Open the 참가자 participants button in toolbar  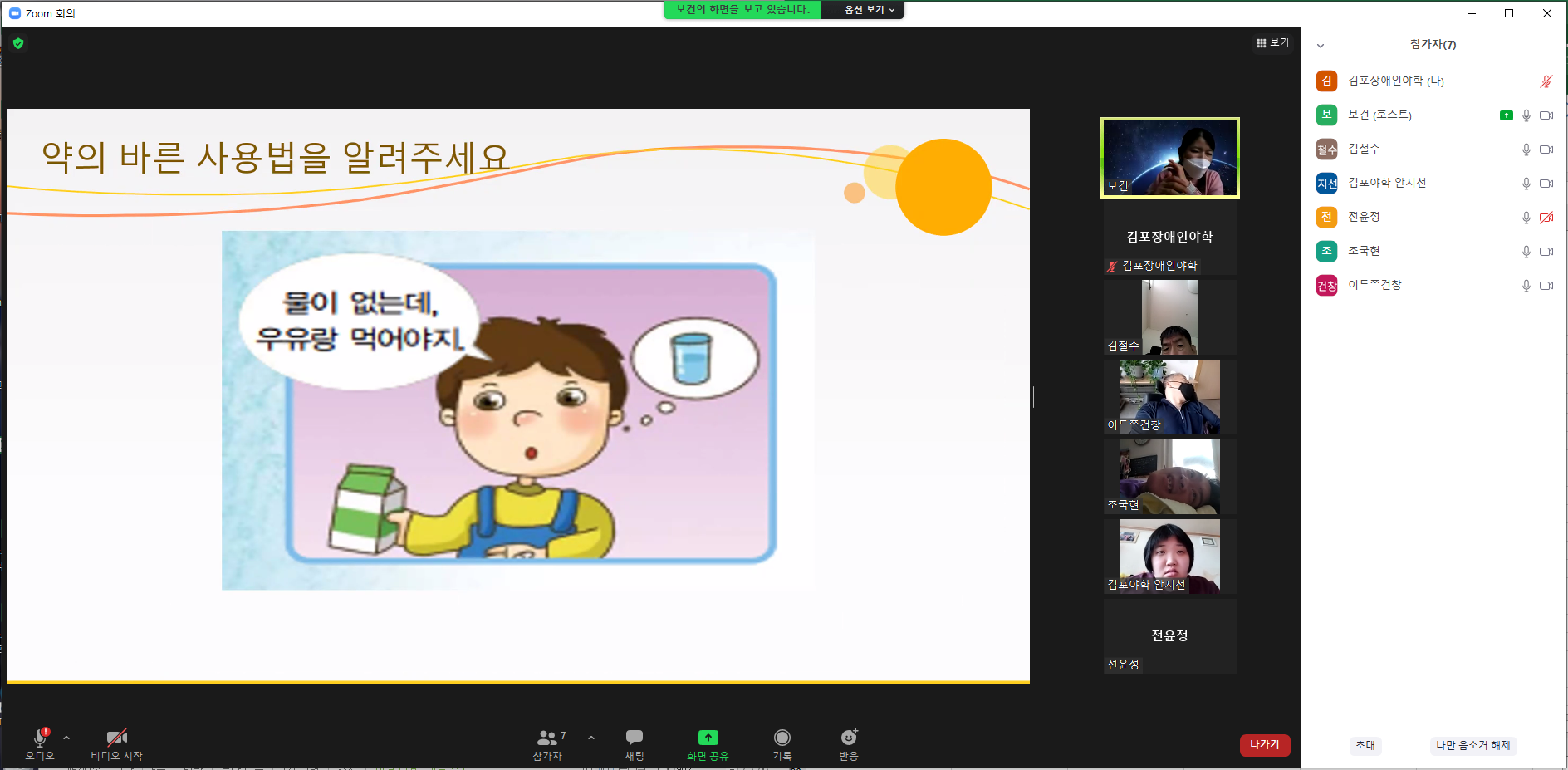(548, 743)
